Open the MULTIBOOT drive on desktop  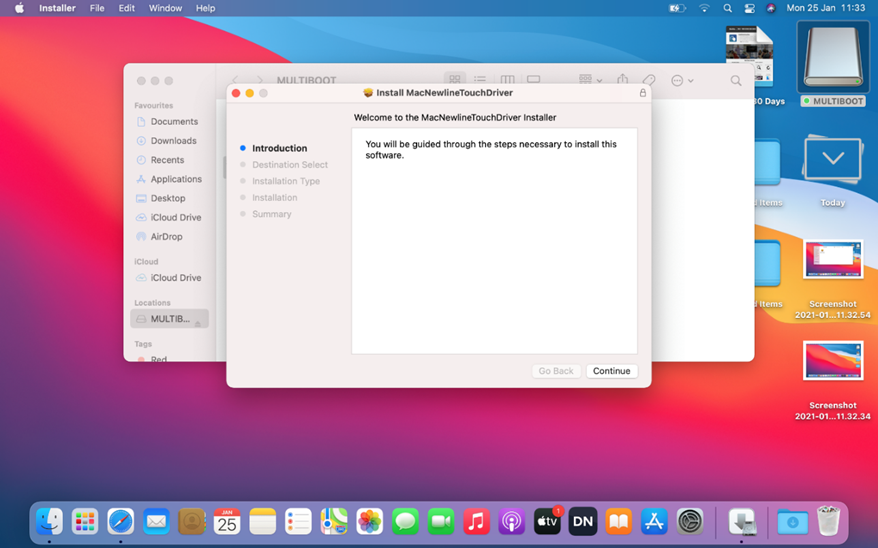click(x=832, y=60)
